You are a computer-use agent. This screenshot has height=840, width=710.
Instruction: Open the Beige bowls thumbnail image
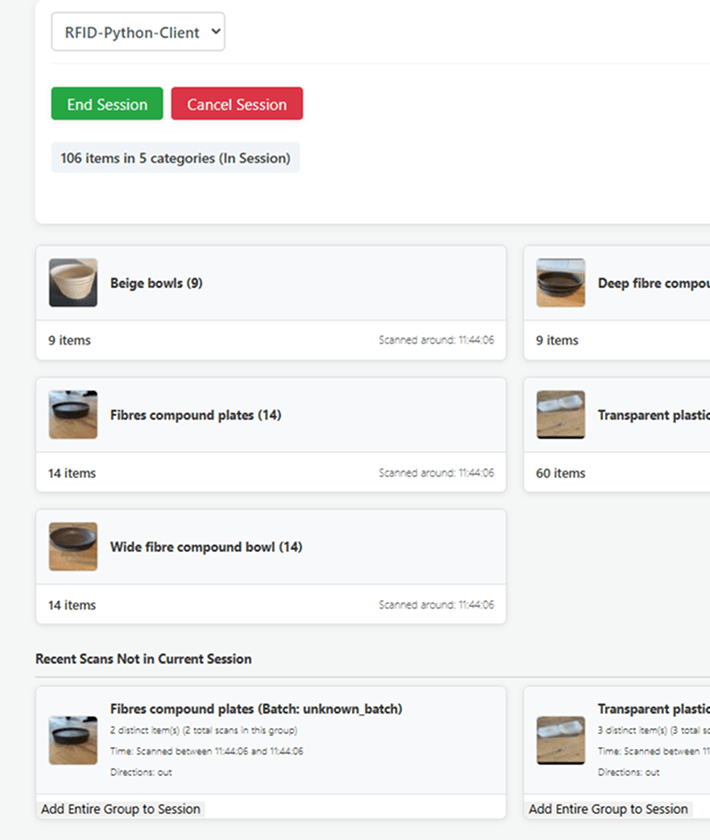click(x=73, y=283)
